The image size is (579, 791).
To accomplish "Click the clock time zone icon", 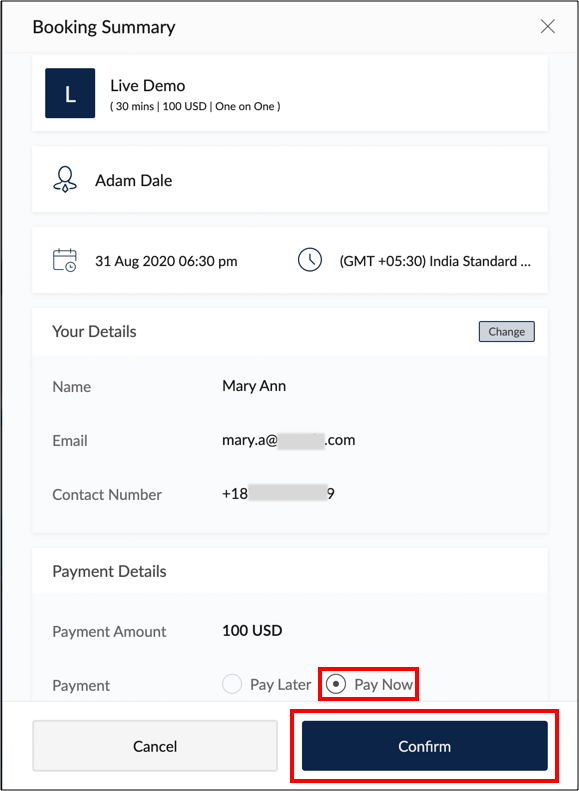I will pyautogui.click(x=310, y=260).
